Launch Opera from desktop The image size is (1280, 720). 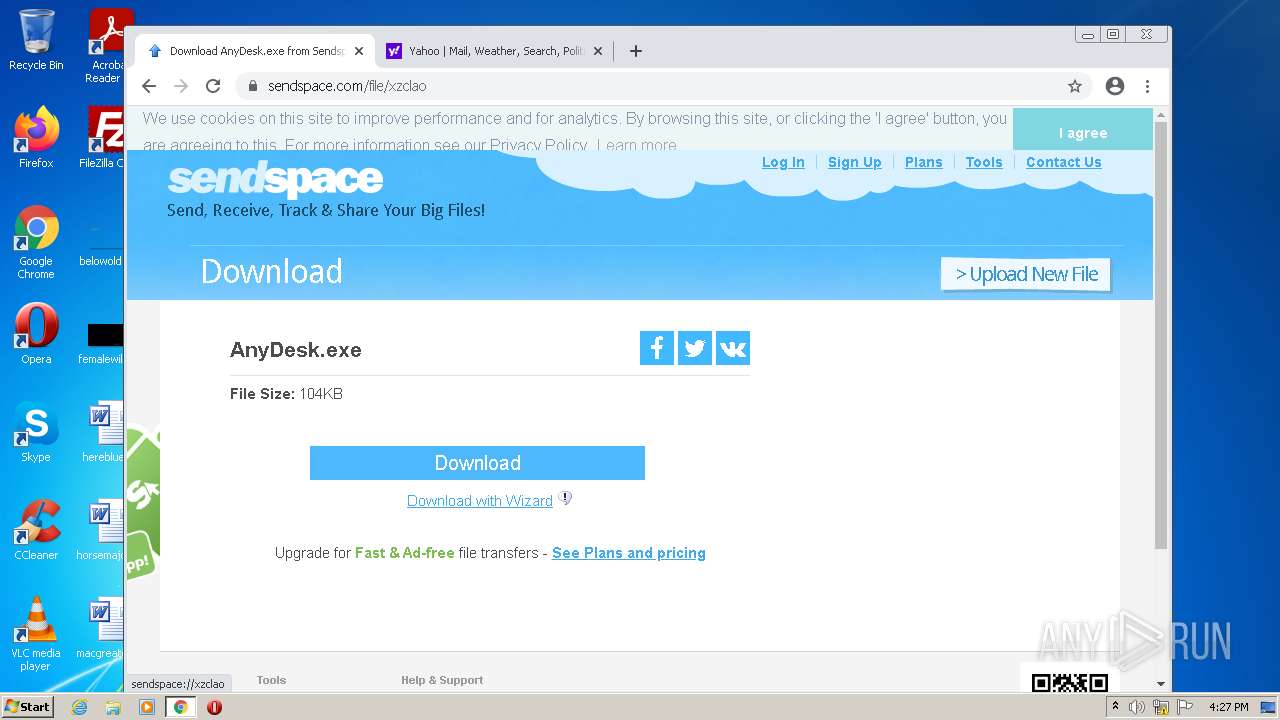click(x=36, y=334)
